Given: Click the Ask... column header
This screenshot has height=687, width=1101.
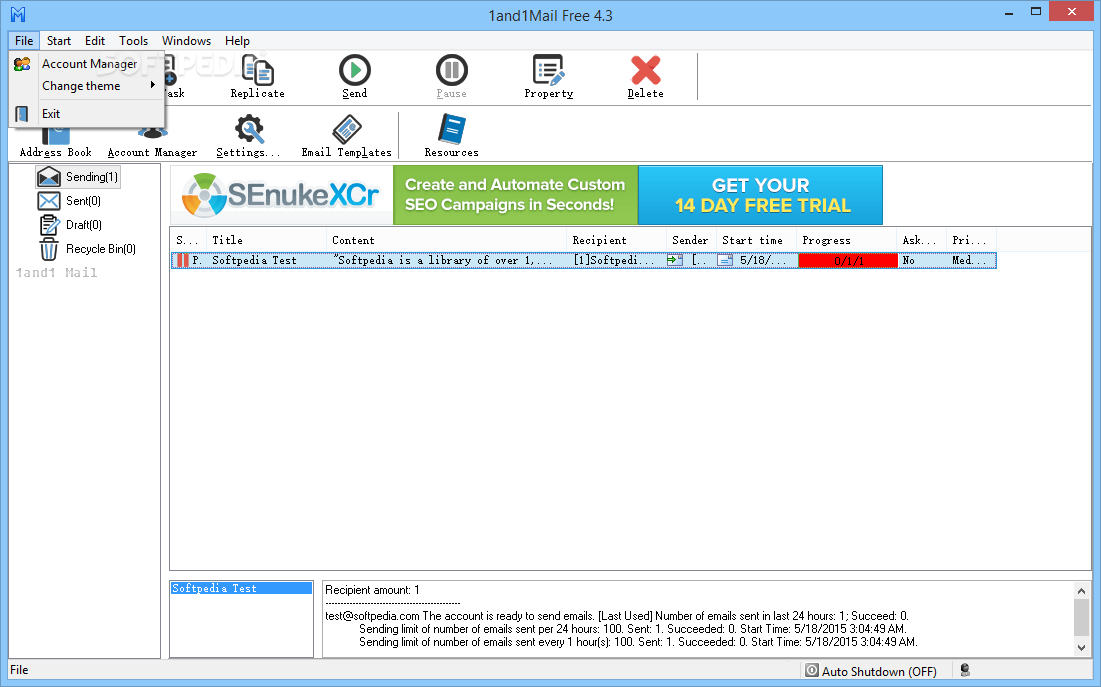Looking at the screenshot, I should [922, 240].
